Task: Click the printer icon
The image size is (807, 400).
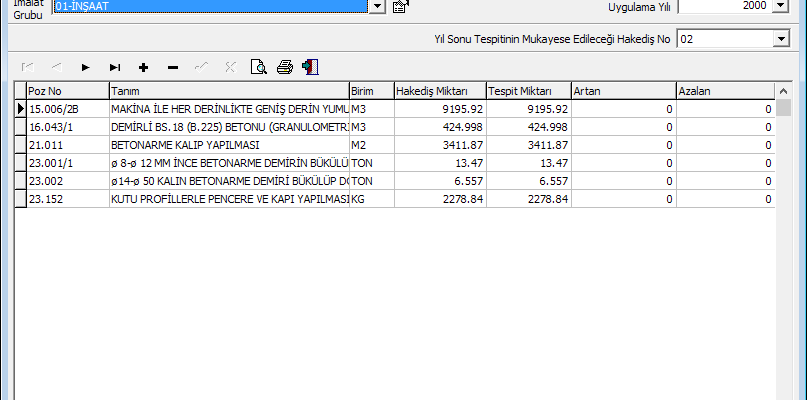Action: [285, 67]
